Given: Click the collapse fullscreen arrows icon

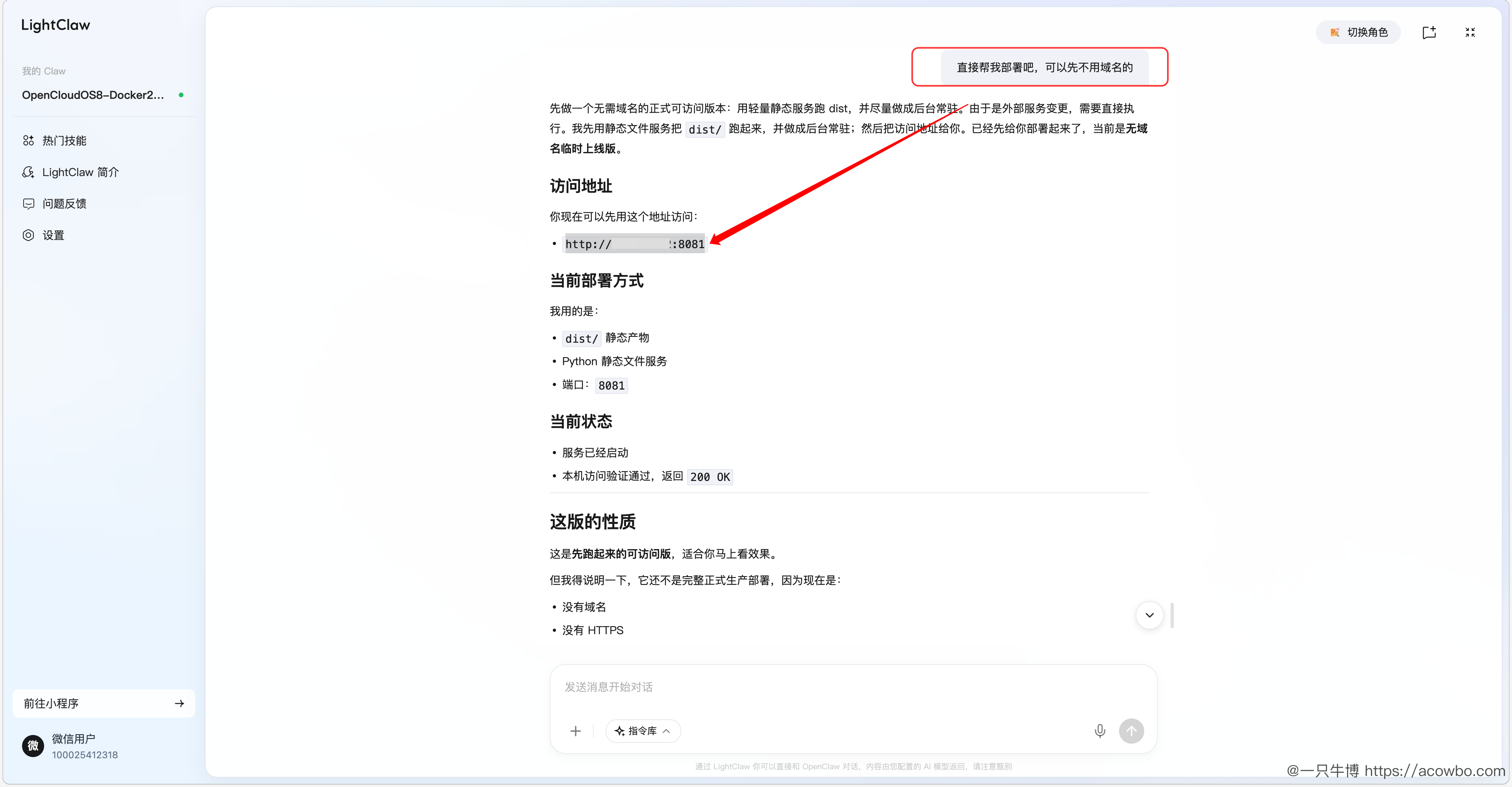Looking at the screenshot, I should click(x=1470, y=32).
